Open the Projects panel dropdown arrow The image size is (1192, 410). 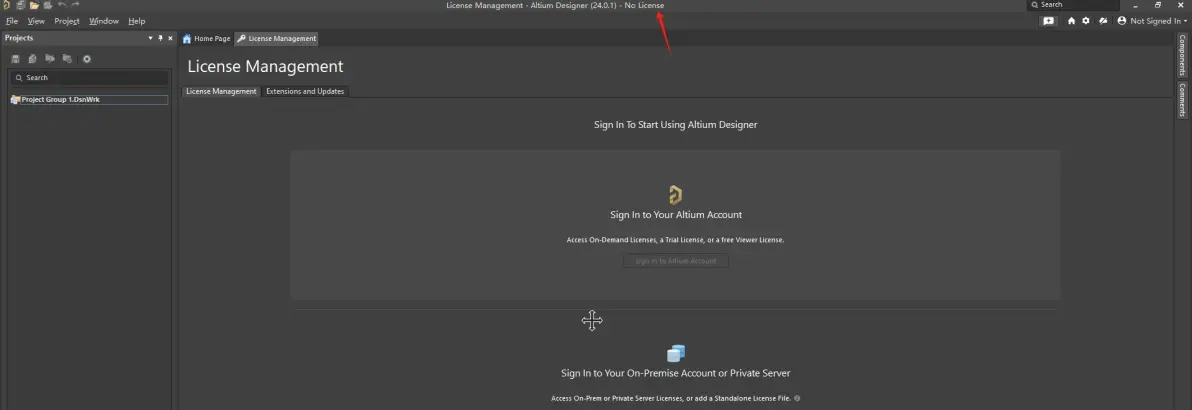point(151,38)
